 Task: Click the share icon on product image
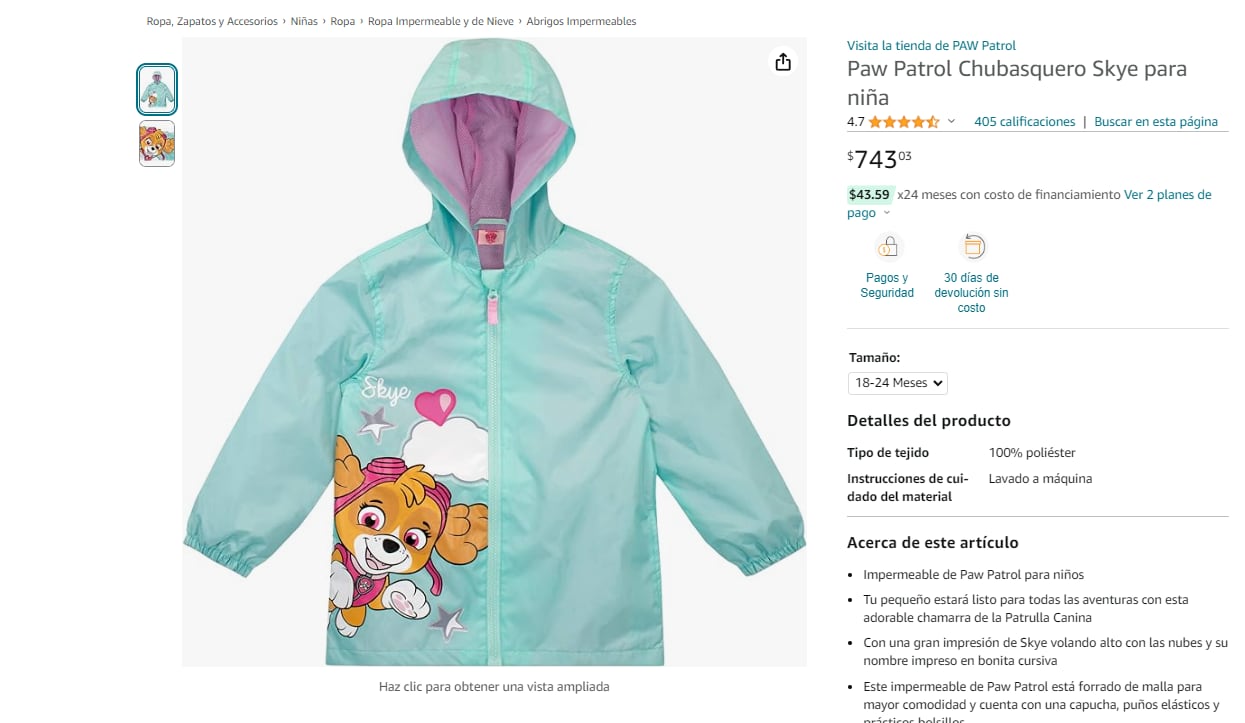click(x=783, y=62)
